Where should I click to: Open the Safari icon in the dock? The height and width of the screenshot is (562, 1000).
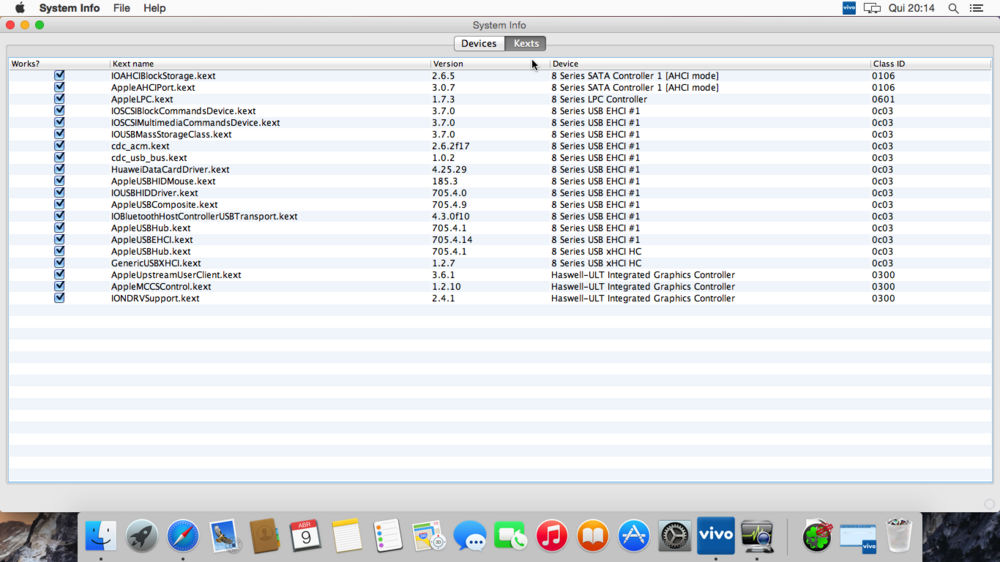[183, 536]
